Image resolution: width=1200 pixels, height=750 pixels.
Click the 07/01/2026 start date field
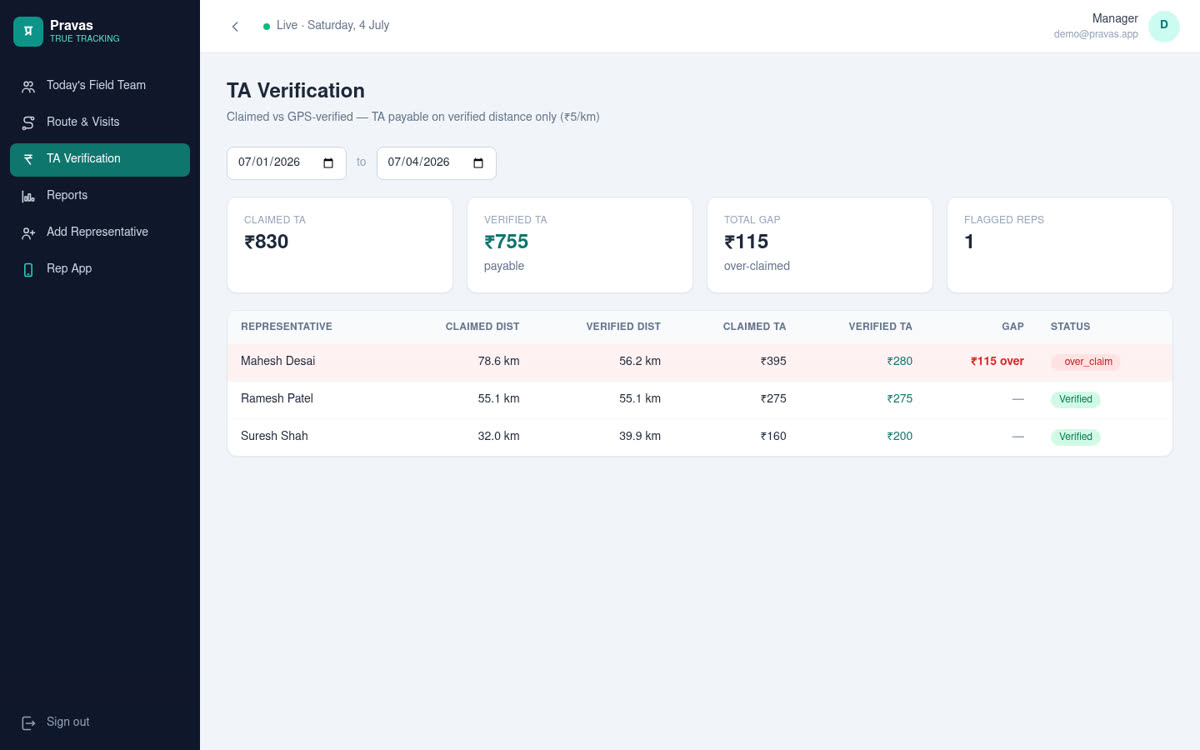point(286,163)
